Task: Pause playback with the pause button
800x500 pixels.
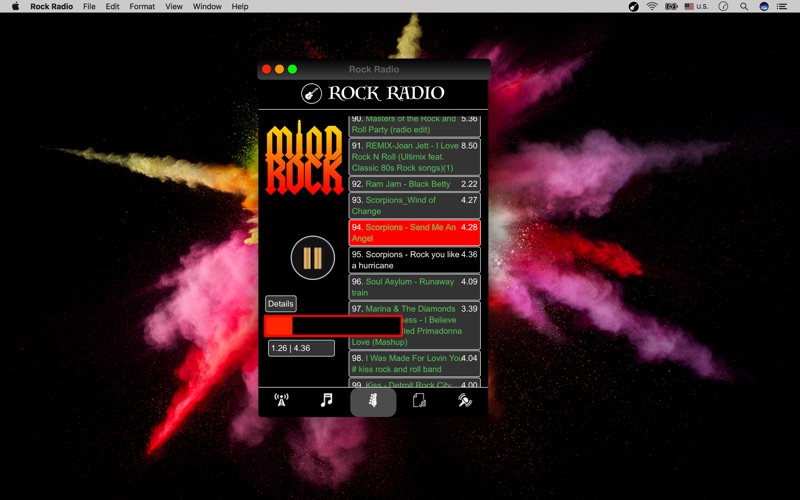Action: 313,258
